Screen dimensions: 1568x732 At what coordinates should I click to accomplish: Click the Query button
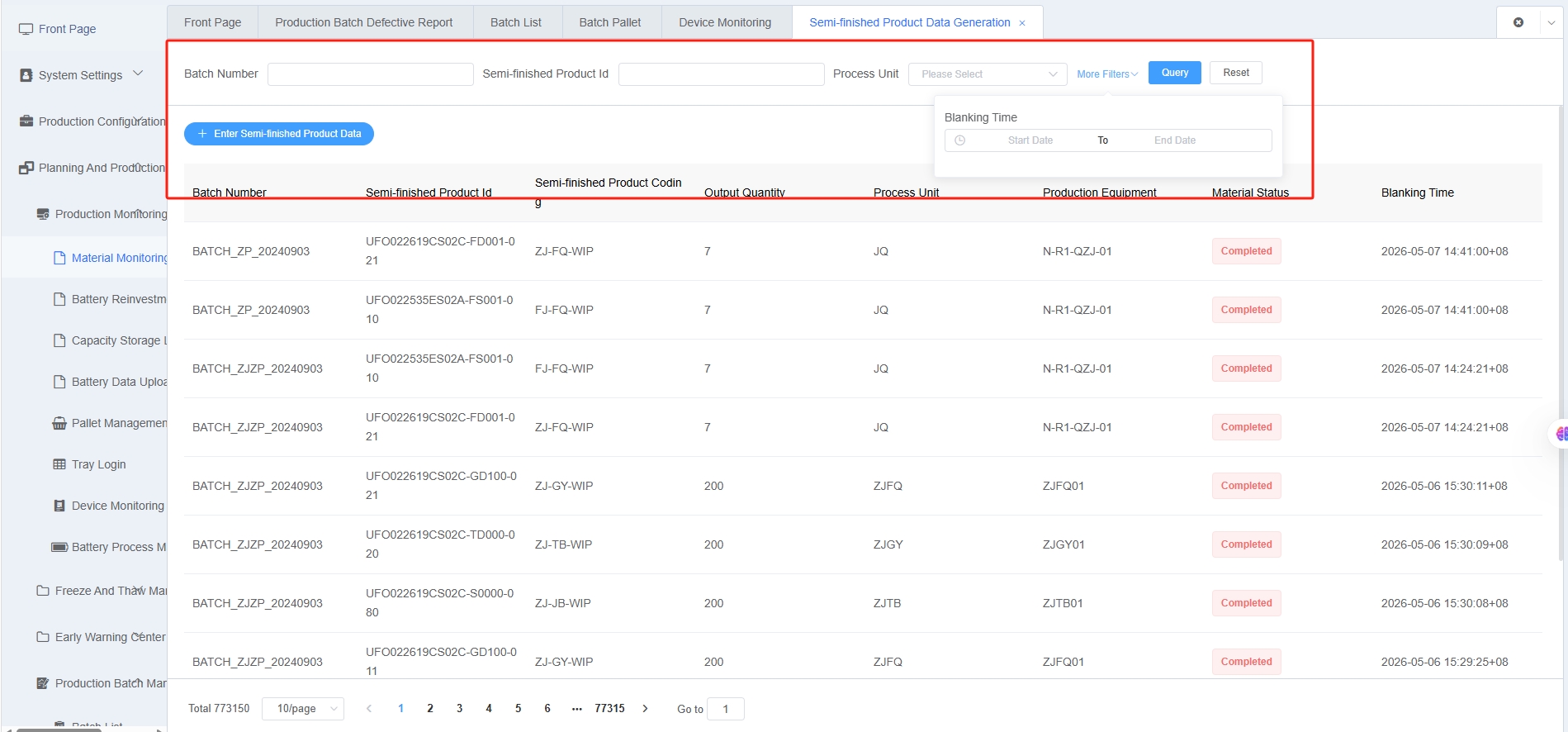(1175, 73)
